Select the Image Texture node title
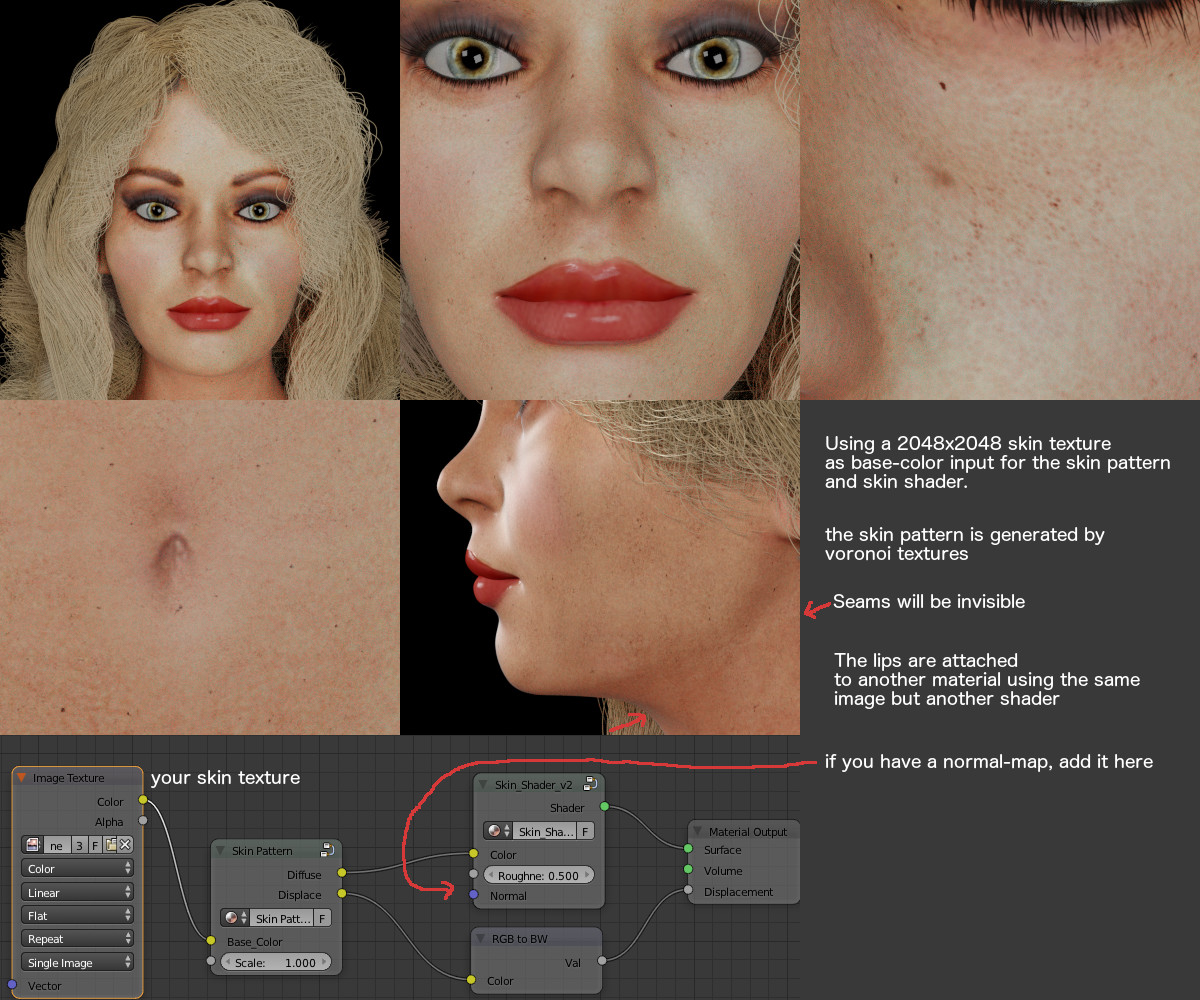Viewport: 1200px width, 1000px height. click(69, 778)
